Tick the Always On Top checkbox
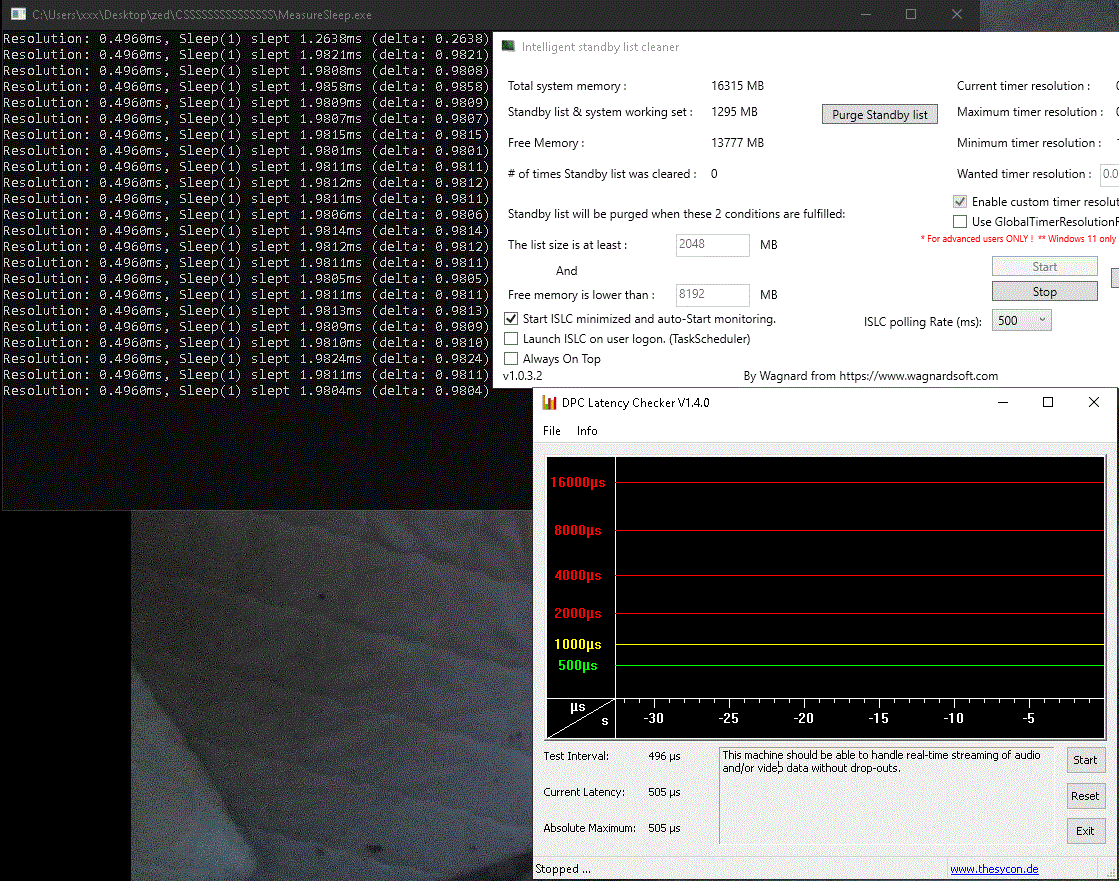1119x881 pixels. (511, 359)
